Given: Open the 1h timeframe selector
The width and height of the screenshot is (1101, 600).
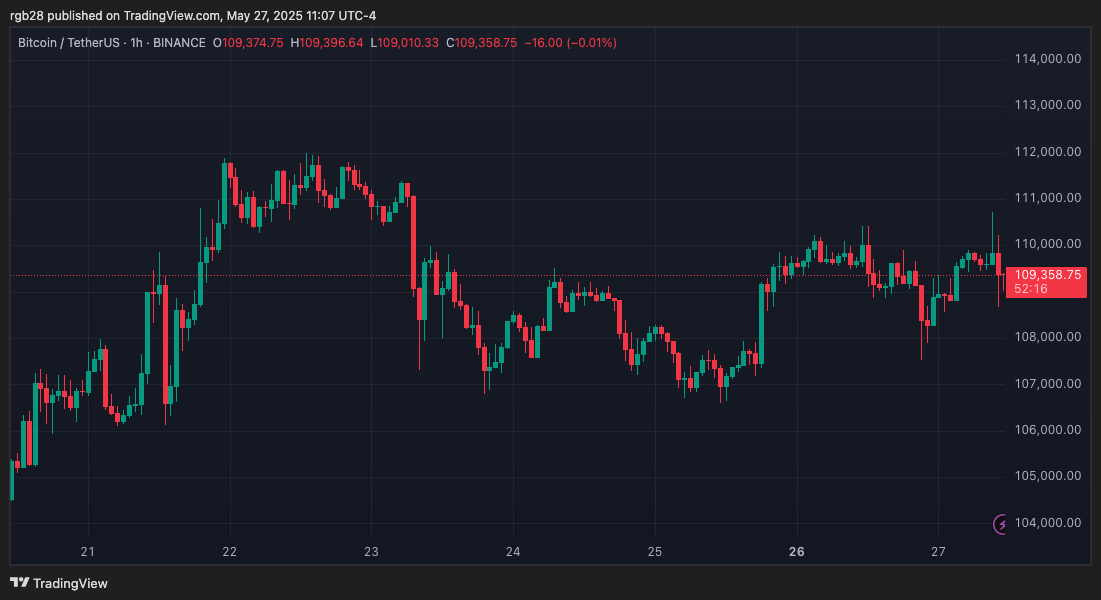Looking at the screenshot, I should point(136,43).
